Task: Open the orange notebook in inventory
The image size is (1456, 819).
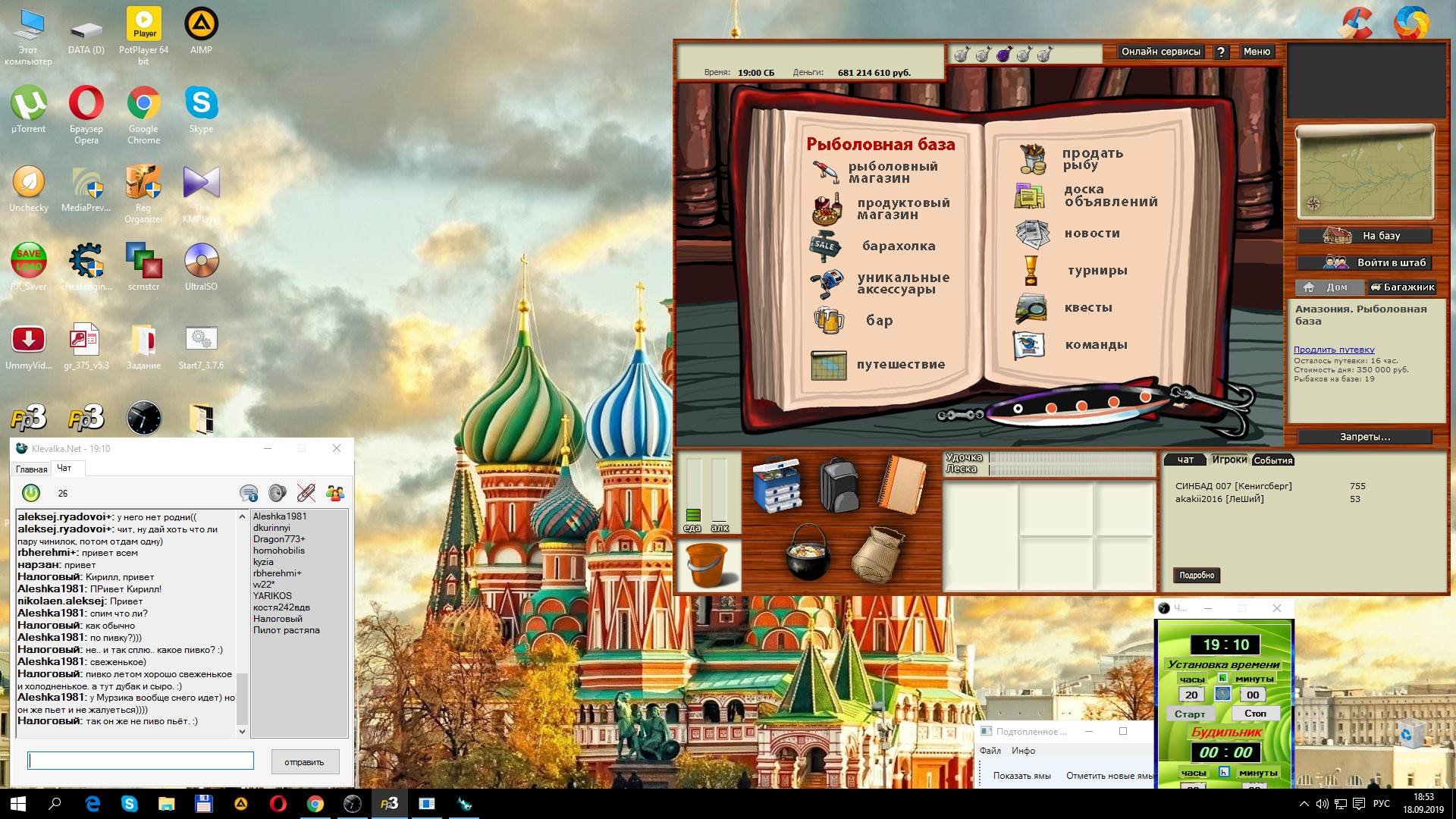Action: click(901, 484)
